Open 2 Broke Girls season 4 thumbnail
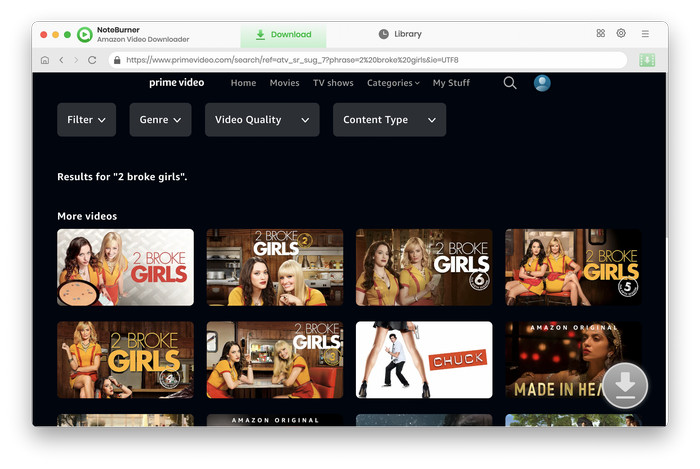The width and height of the screenshot is (700, 469). (125, 360)
